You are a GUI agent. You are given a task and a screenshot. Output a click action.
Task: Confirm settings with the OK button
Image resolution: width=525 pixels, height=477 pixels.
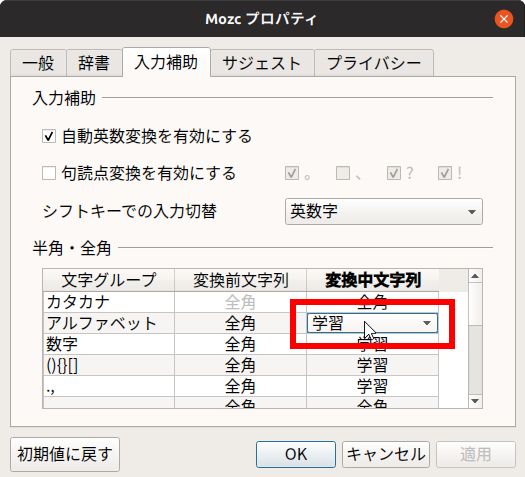tap(296, 454)
